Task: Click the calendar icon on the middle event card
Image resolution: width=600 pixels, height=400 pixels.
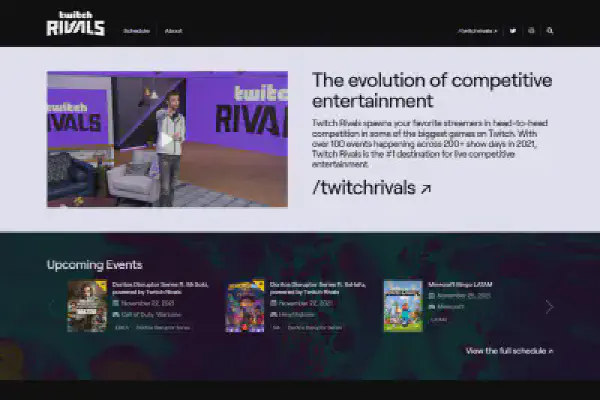Action: coord(273,303)
